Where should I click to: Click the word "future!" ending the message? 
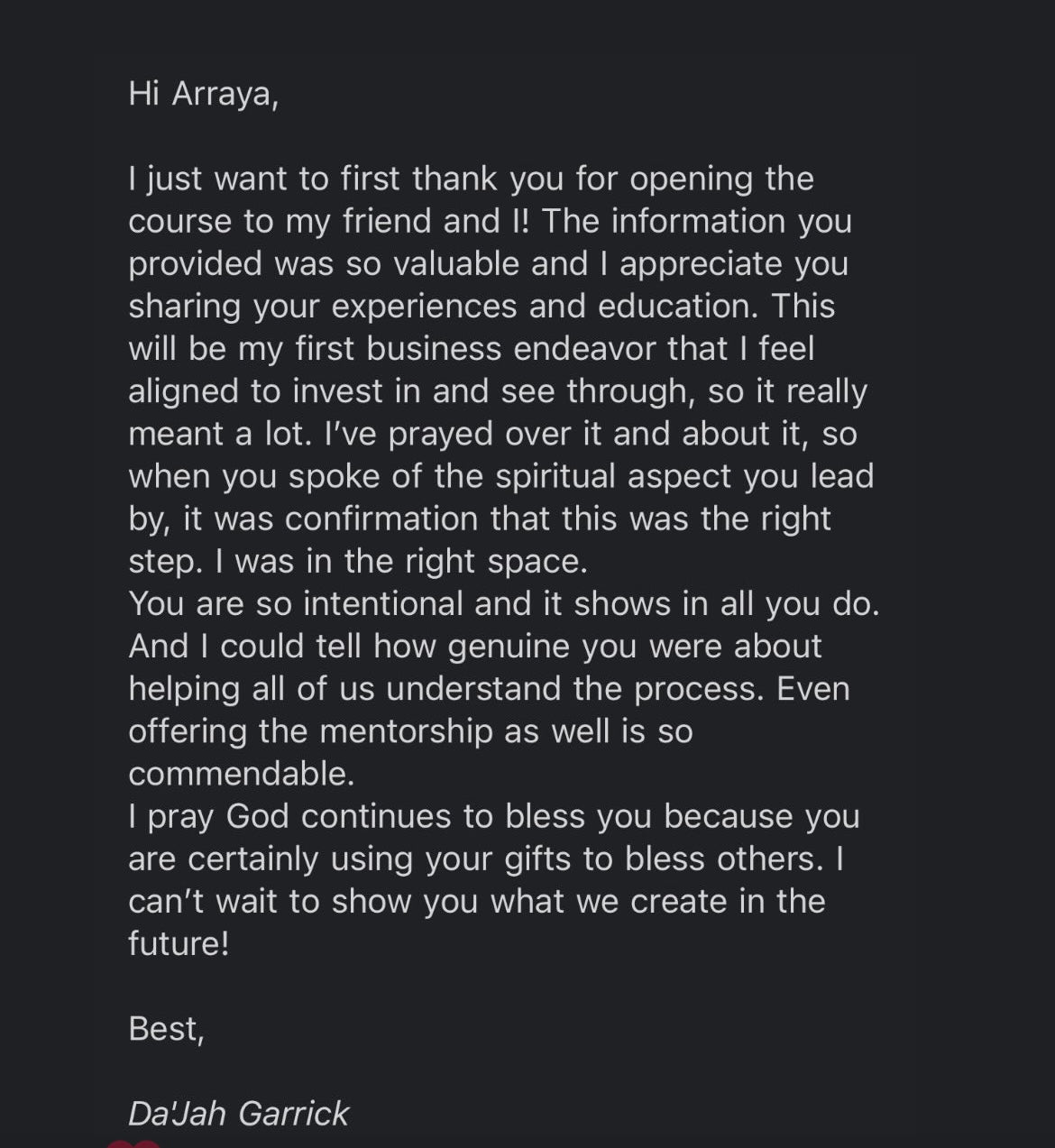(179, 943)
